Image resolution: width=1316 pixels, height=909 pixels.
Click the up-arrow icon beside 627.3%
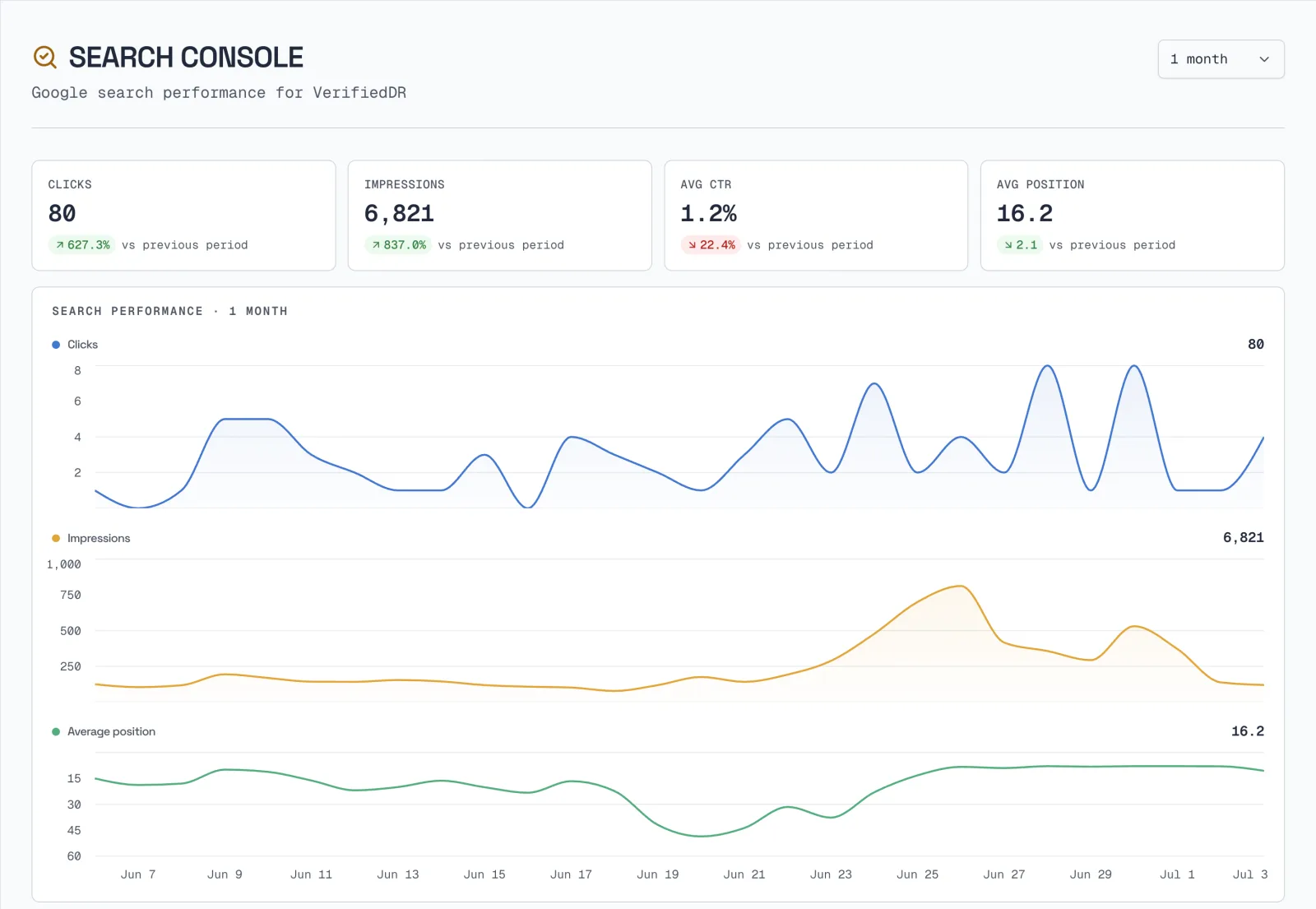click(60, 245)
